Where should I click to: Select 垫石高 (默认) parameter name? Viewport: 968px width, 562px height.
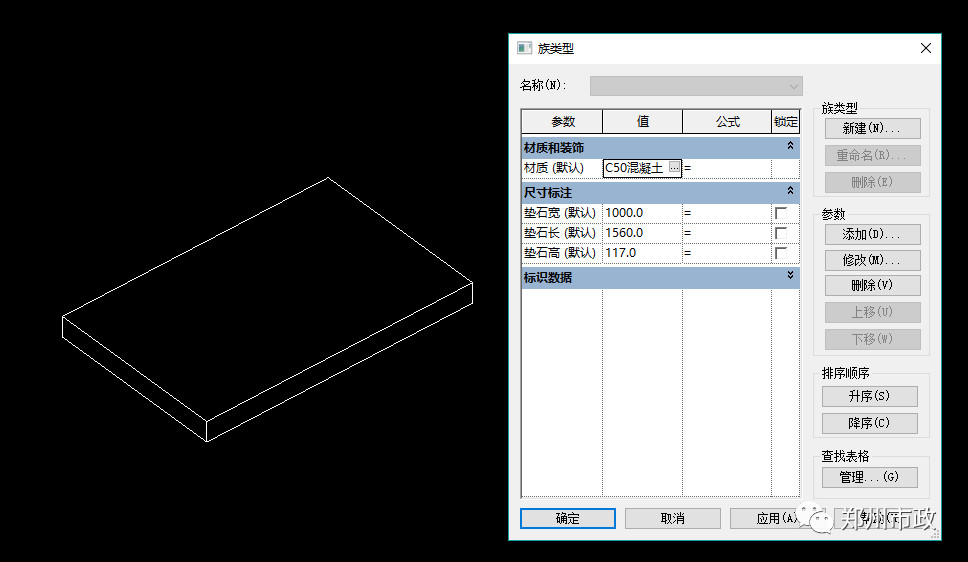tap(562, 253)
